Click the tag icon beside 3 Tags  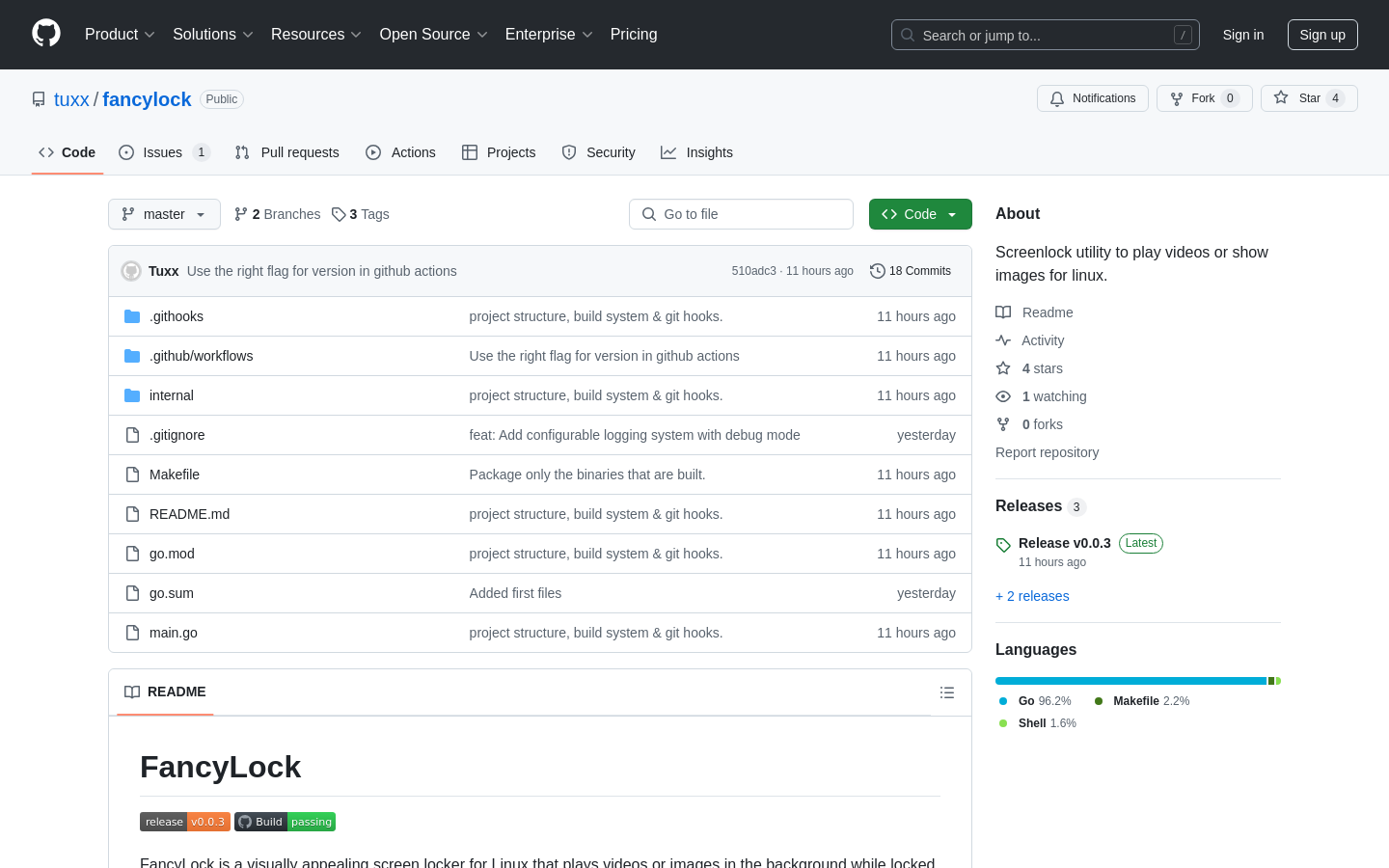point(339,214)
